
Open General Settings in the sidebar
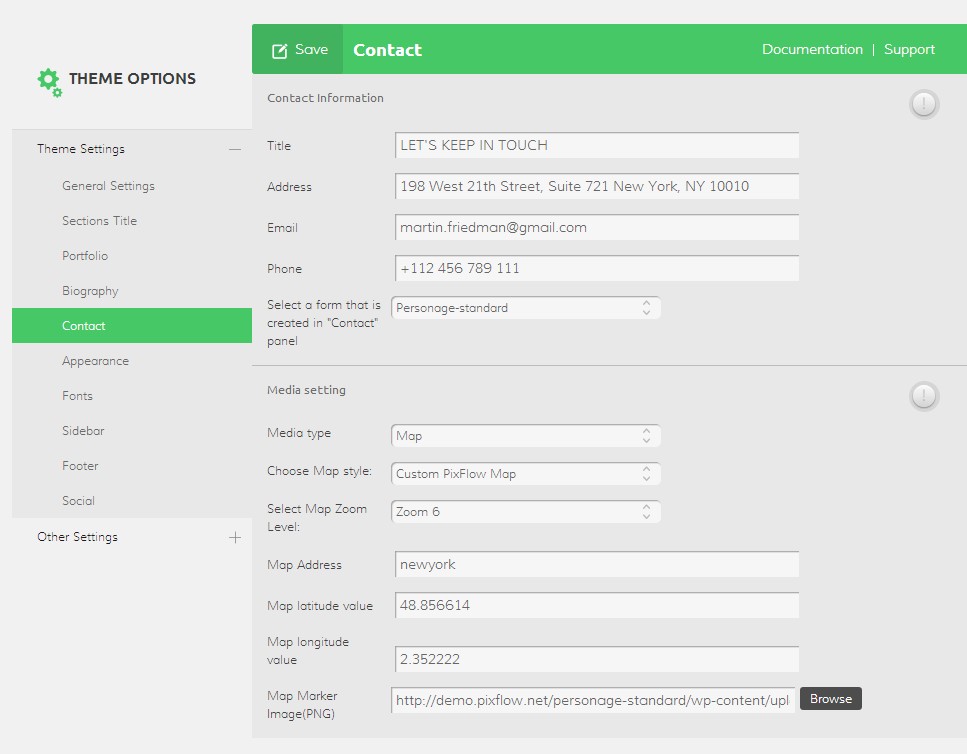(x=108, y=186)
